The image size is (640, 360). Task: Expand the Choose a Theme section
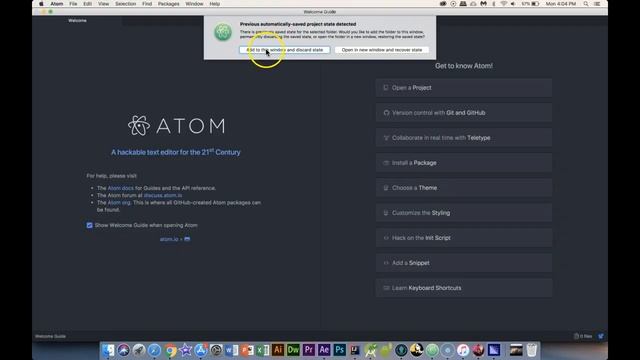click(464, 188)
